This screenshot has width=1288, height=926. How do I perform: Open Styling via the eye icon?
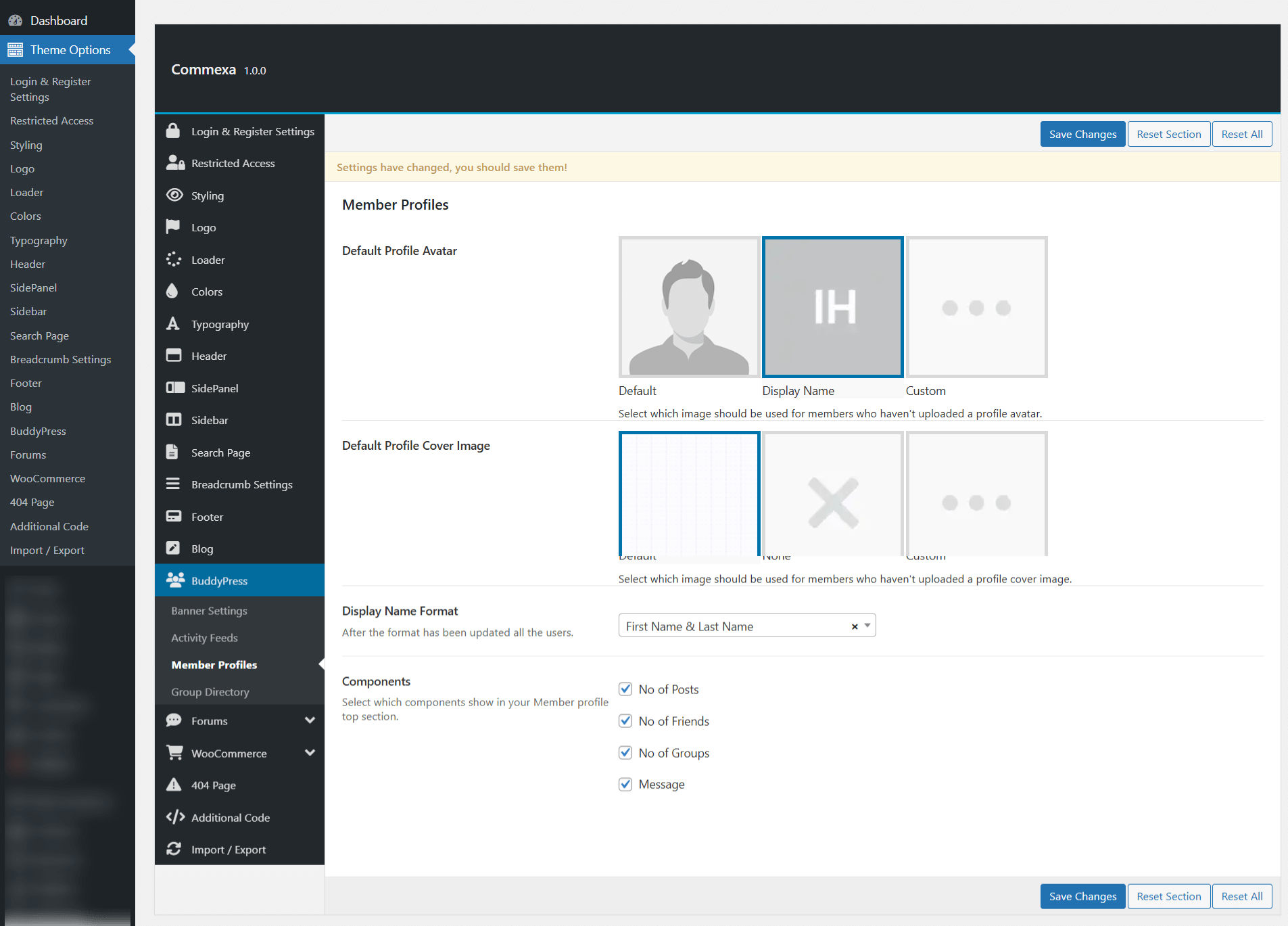tap(174, 195)
